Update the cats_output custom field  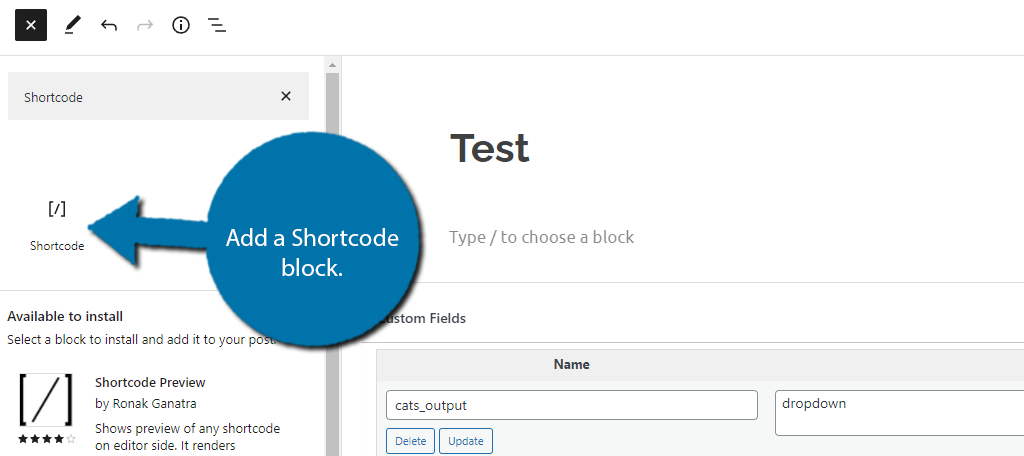point(467,441)
